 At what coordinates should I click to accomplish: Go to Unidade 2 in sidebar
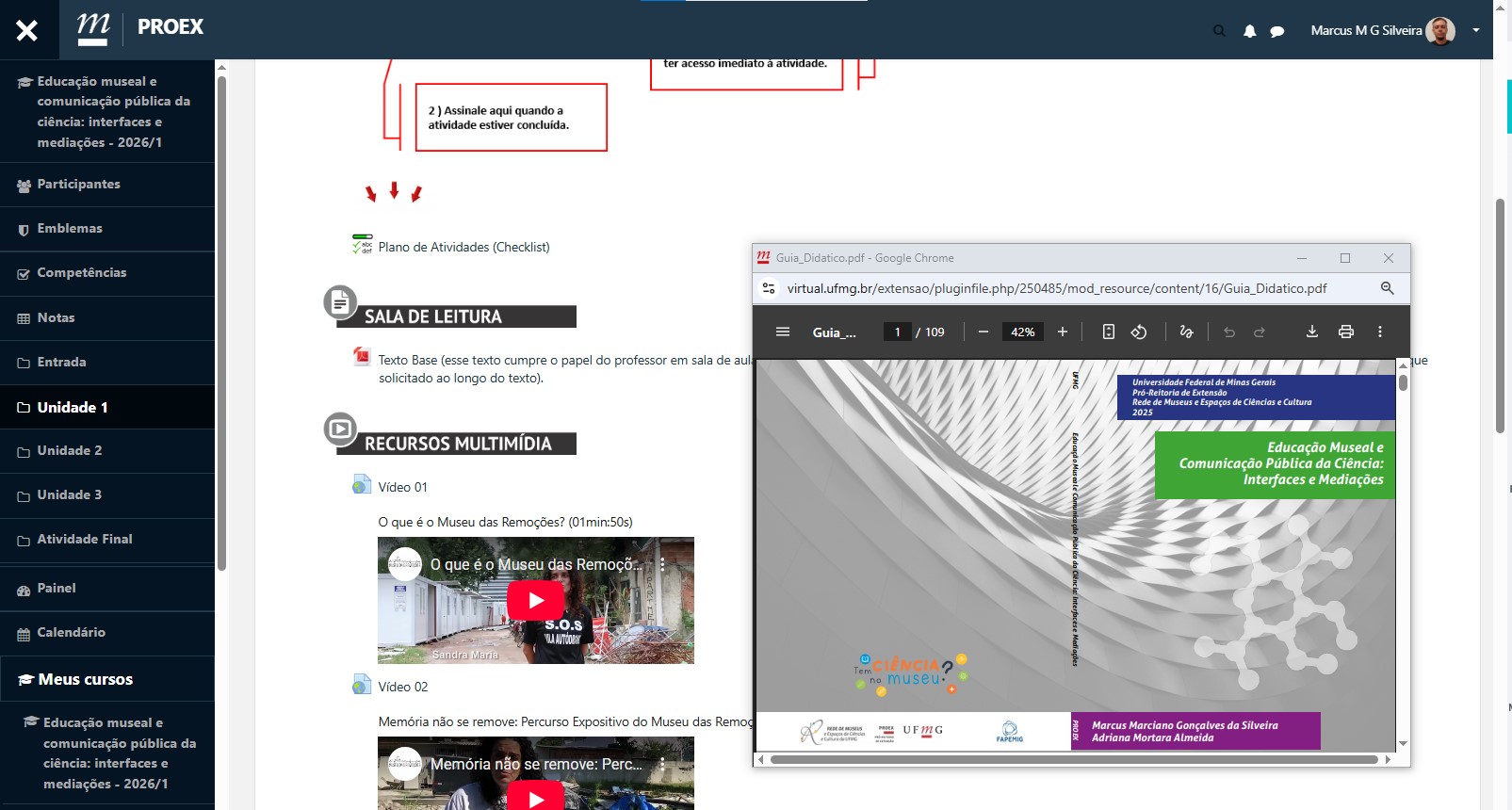pyautogui.click(x=70, y=451)
